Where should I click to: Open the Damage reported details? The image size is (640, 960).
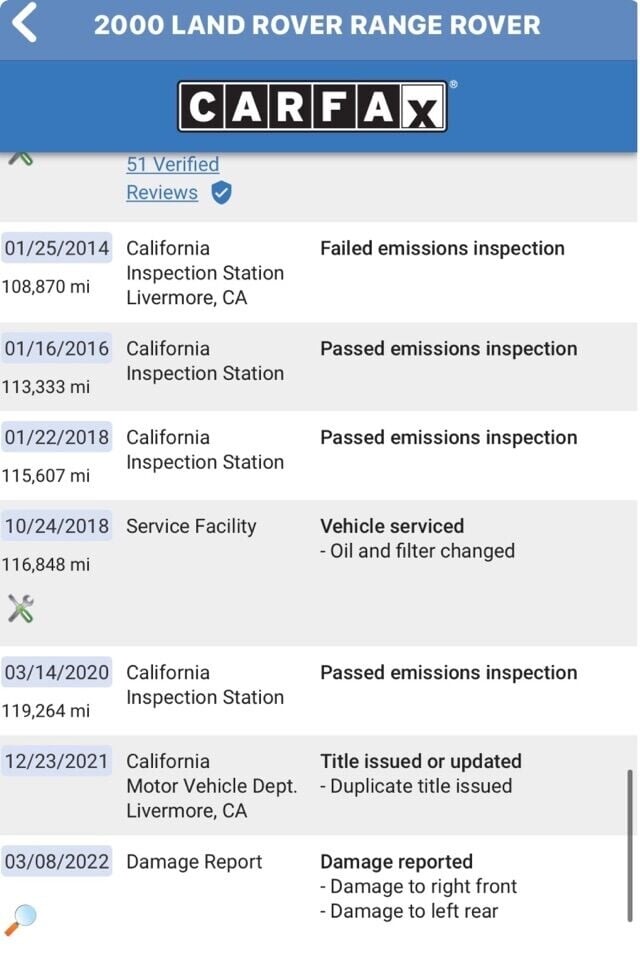point(396,862)
